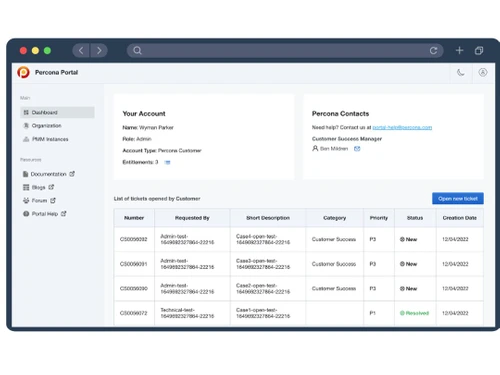Reload the page with the refresh icon
Image resolution: width=500 pixels, height=375 pixels.
coord(433,51)
